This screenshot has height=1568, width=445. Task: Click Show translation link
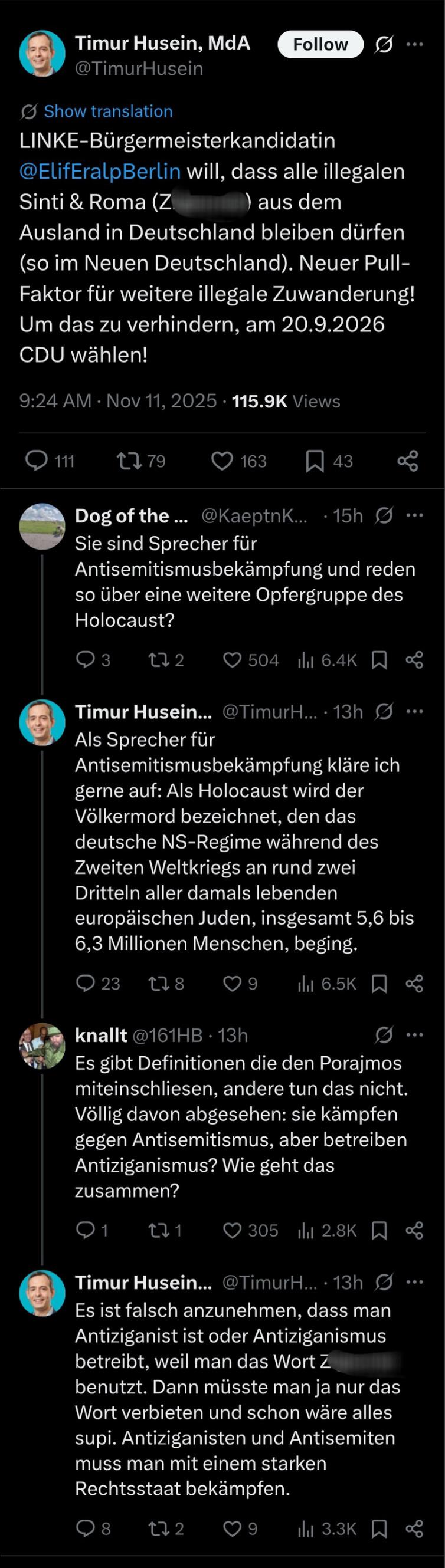(x=108, y=111)
